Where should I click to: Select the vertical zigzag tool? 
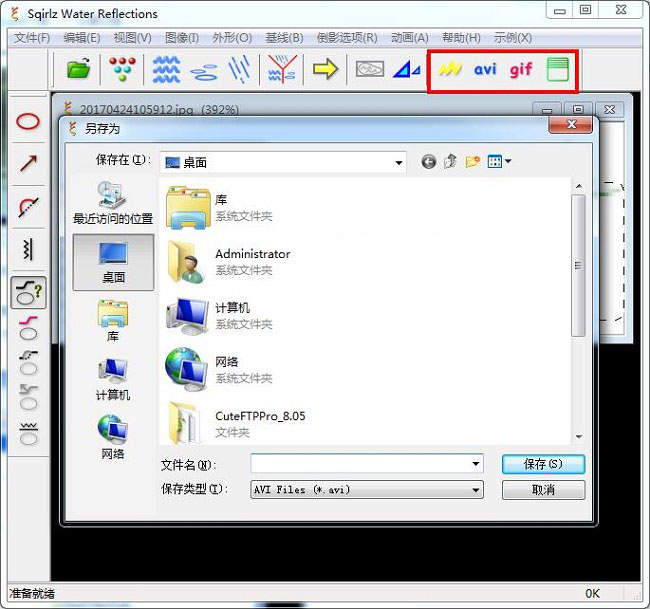tap(27, 250)
